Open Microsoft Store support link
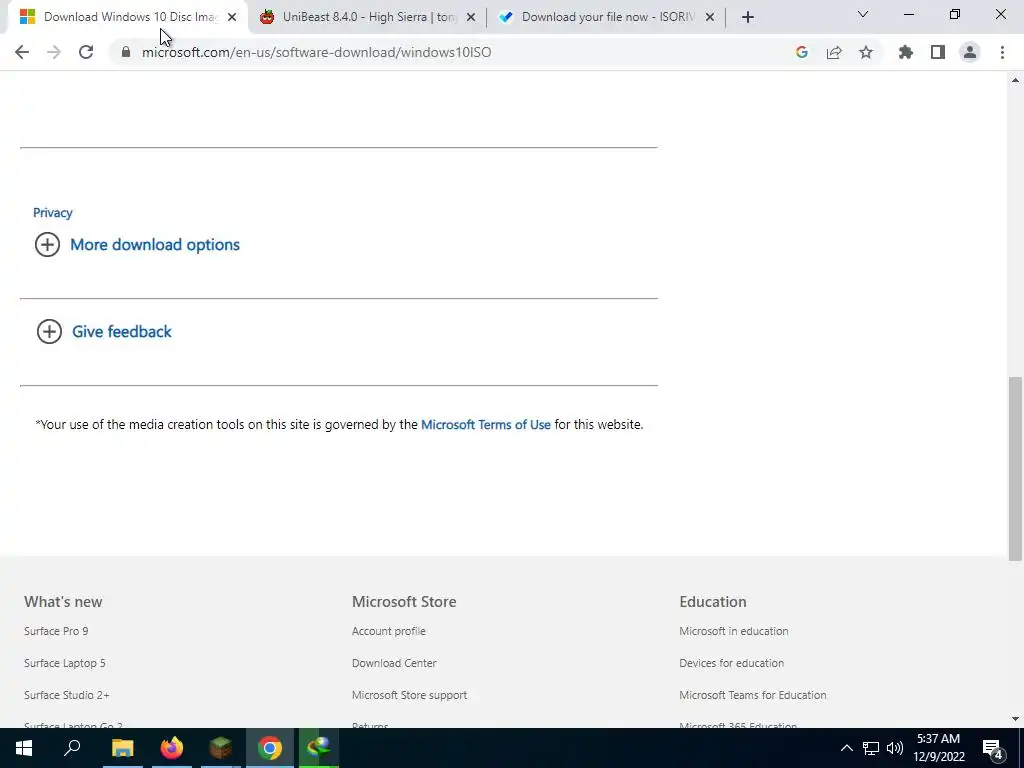The image size is (1024, 768). 409,696
